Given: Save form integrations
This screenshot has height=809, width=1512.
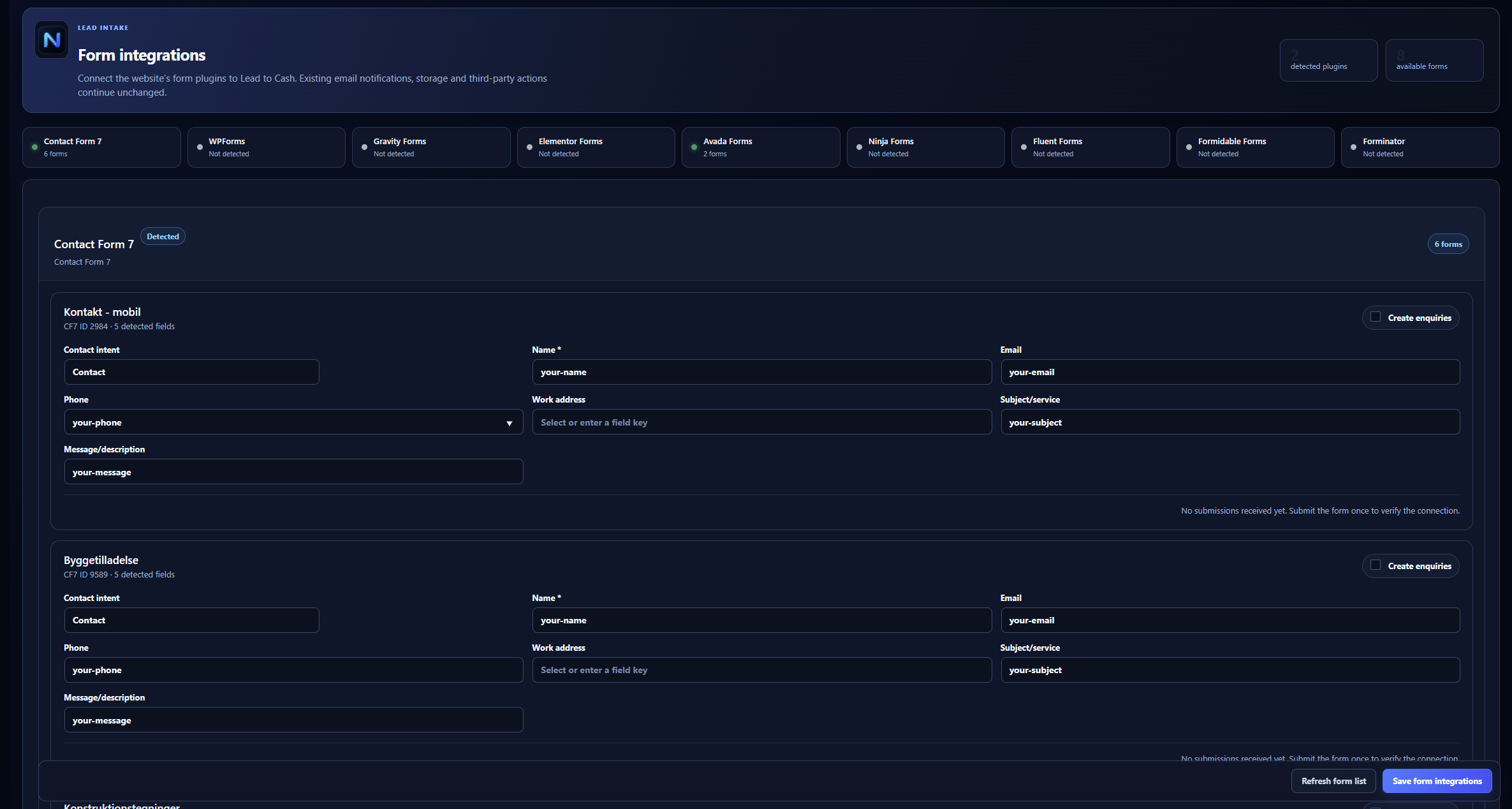Looking at the screenshot, I should point(1437,781).
